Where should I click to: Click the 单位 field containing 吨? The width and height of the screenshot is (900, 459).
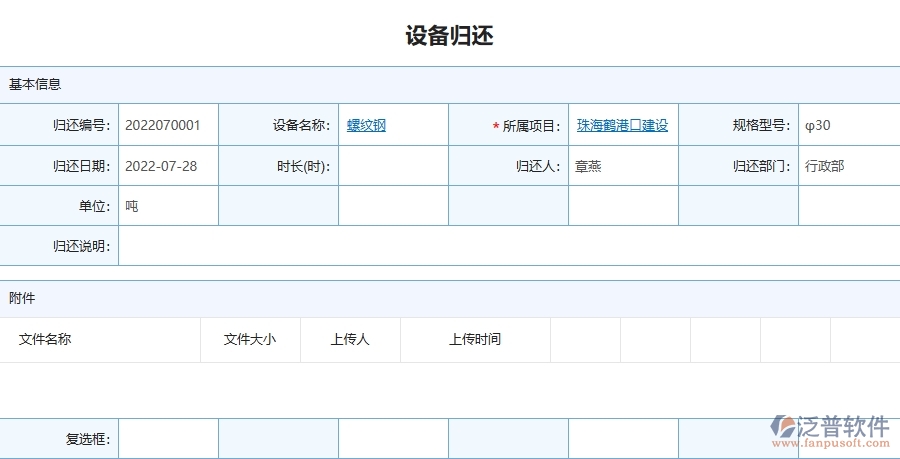pyautogui.click(x=167, y=206)
